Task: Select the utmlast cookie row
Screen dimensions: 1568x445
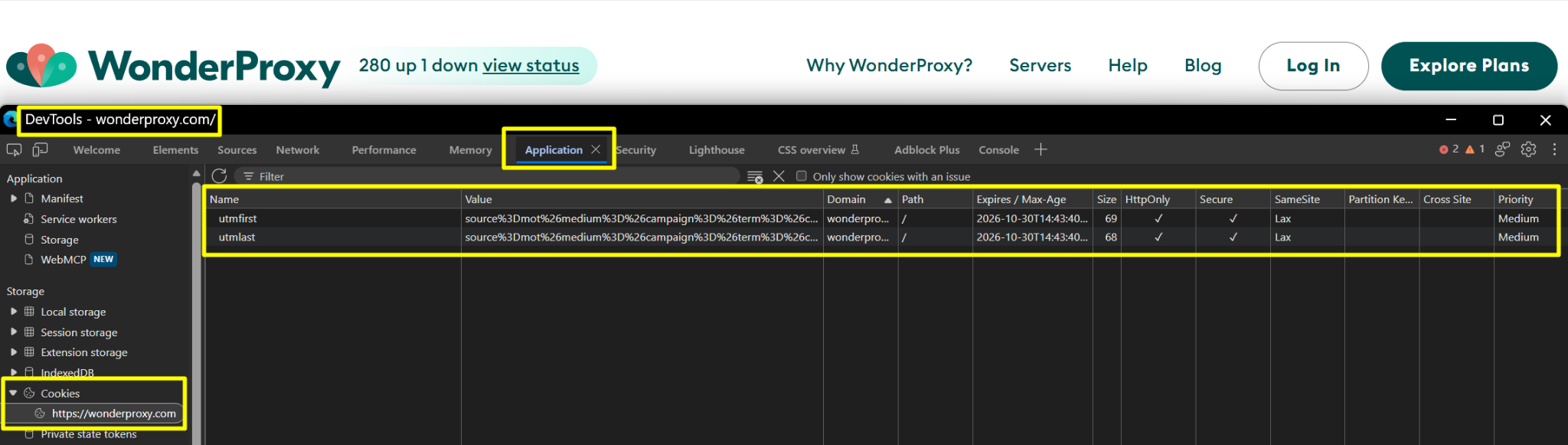Action: (882, 237)
